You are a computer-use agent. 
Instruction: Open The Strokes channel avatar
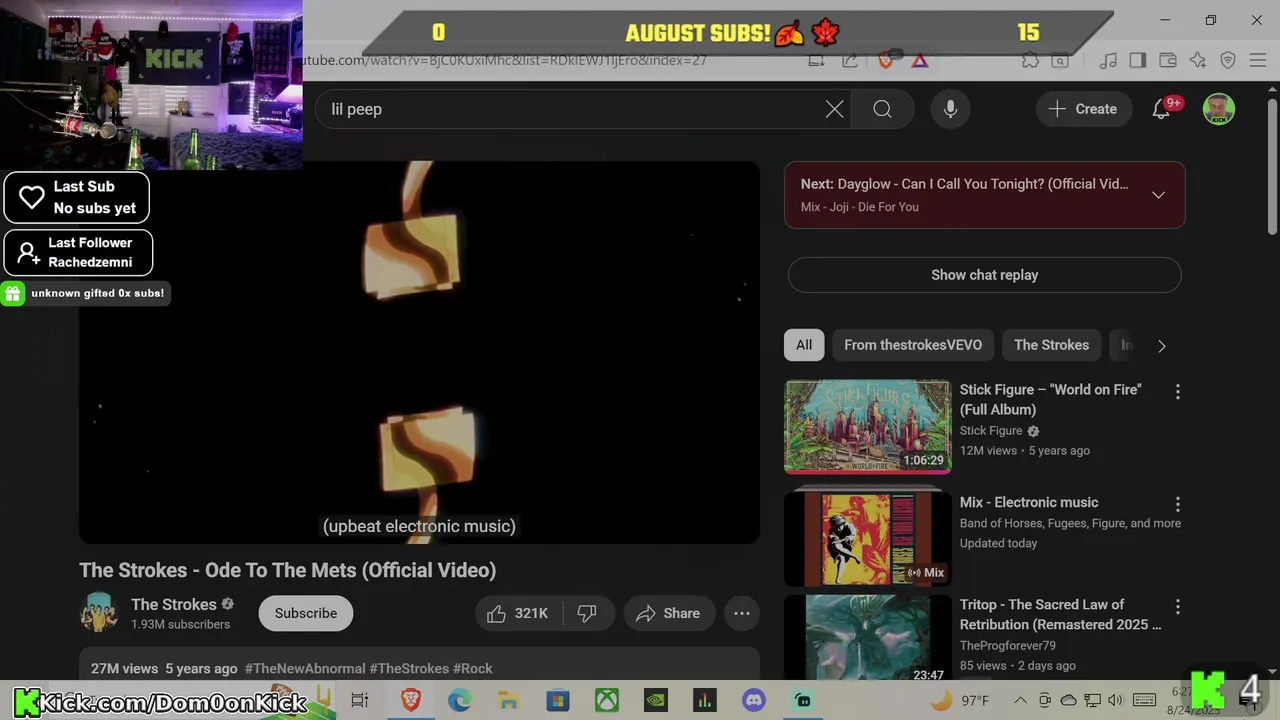99,613
